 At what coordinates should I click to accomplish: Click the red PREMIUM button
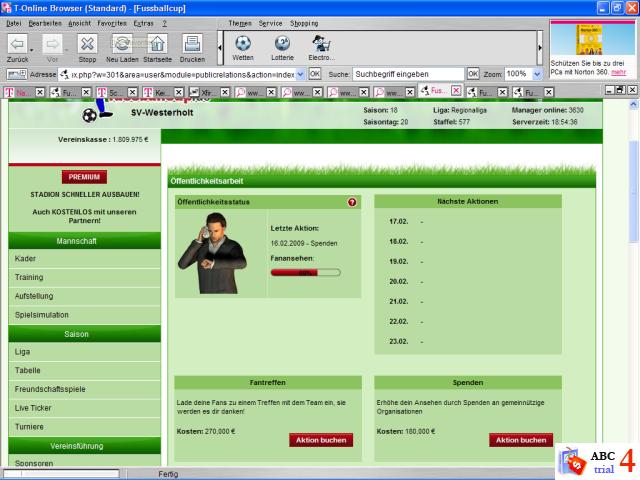click(84, 177)
